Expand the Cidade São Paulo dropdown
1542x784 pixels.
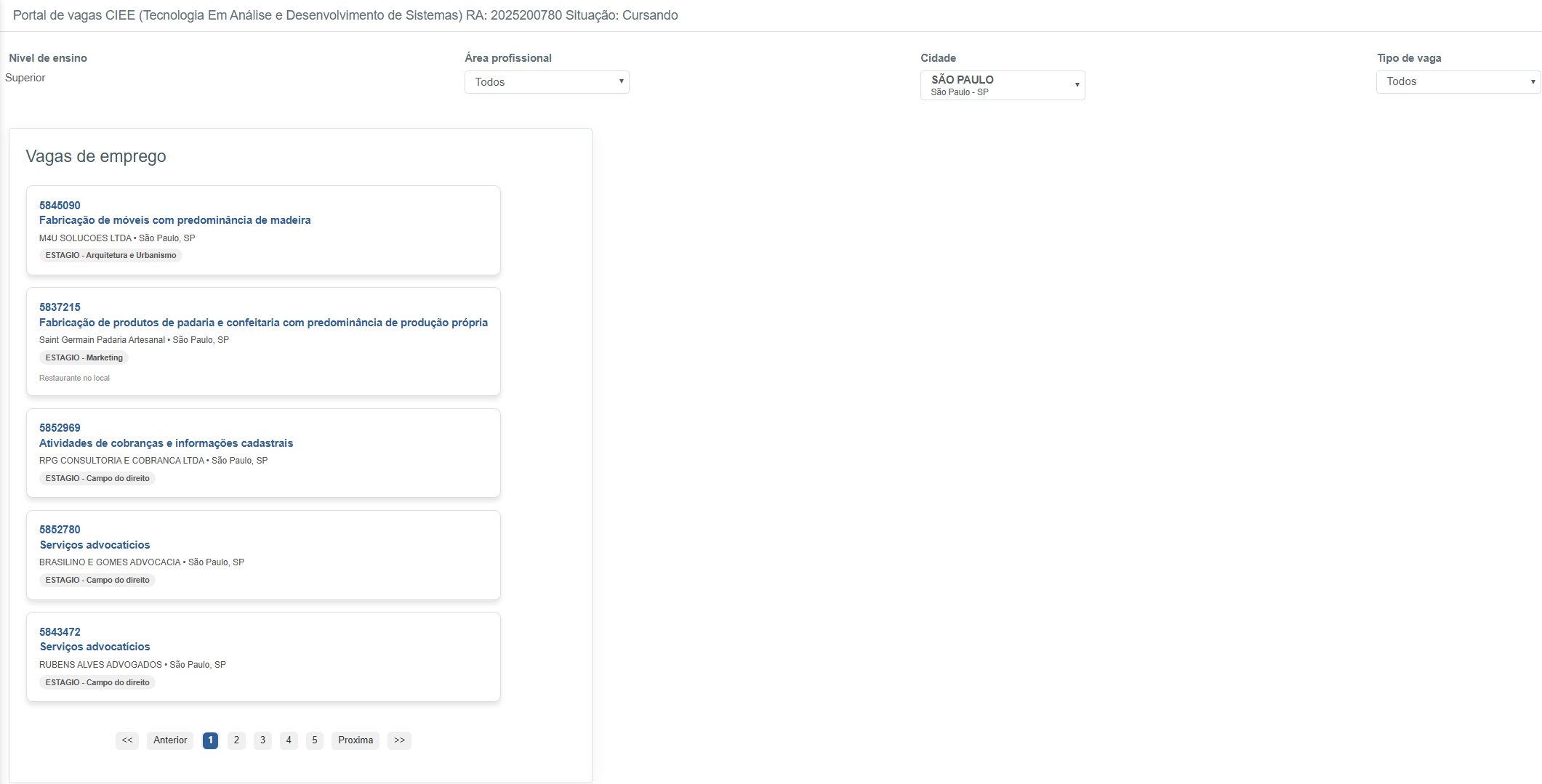tap(1002, 85)
